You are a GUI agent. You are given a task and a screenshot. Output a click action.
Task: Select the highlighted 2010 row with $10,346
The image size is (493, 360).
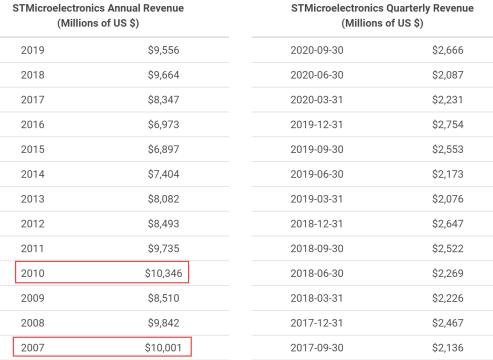pos(102,272)
